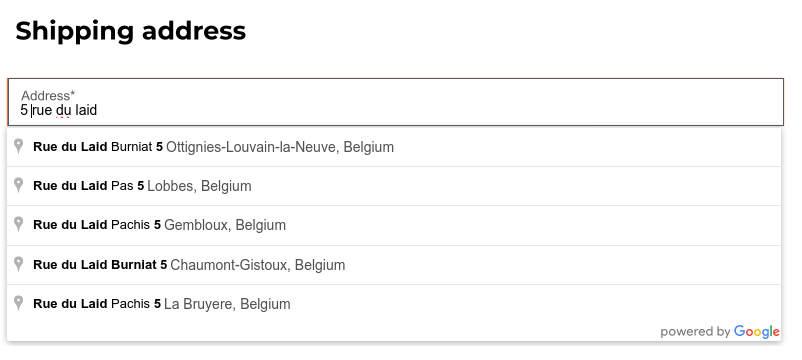Click the pin icon beside the Ottignies-Louvain-la-Neuve suggestion

tap(18, 146)
